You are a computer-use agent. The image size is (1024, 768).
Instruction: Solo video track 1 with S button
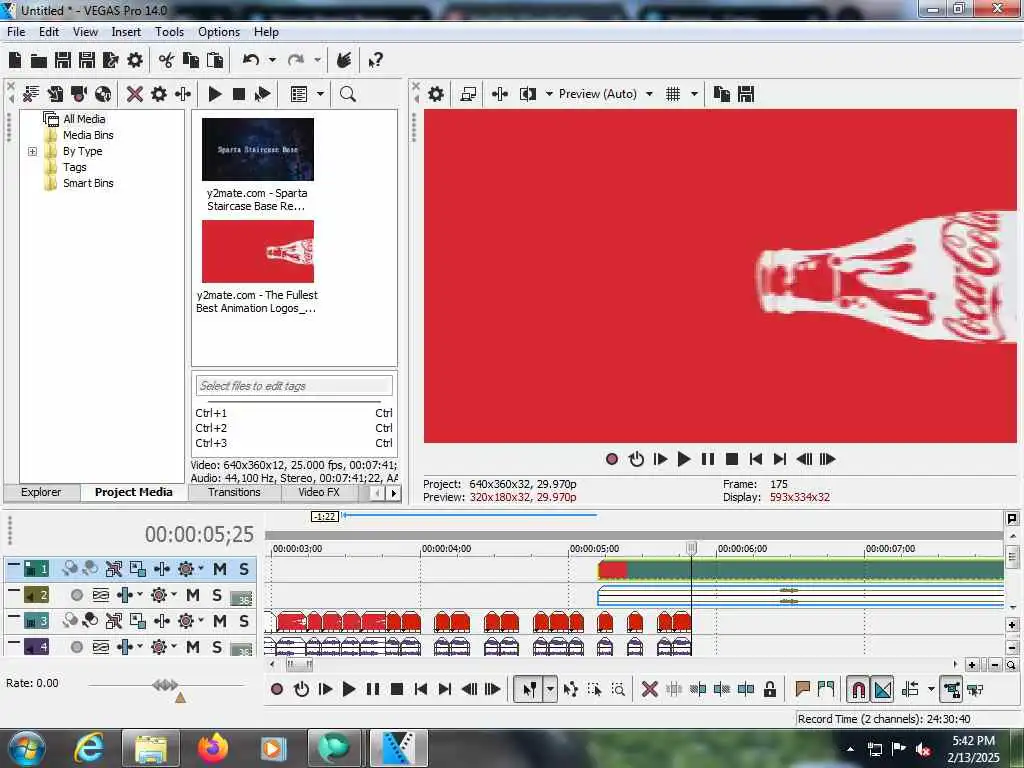(244, 569)
